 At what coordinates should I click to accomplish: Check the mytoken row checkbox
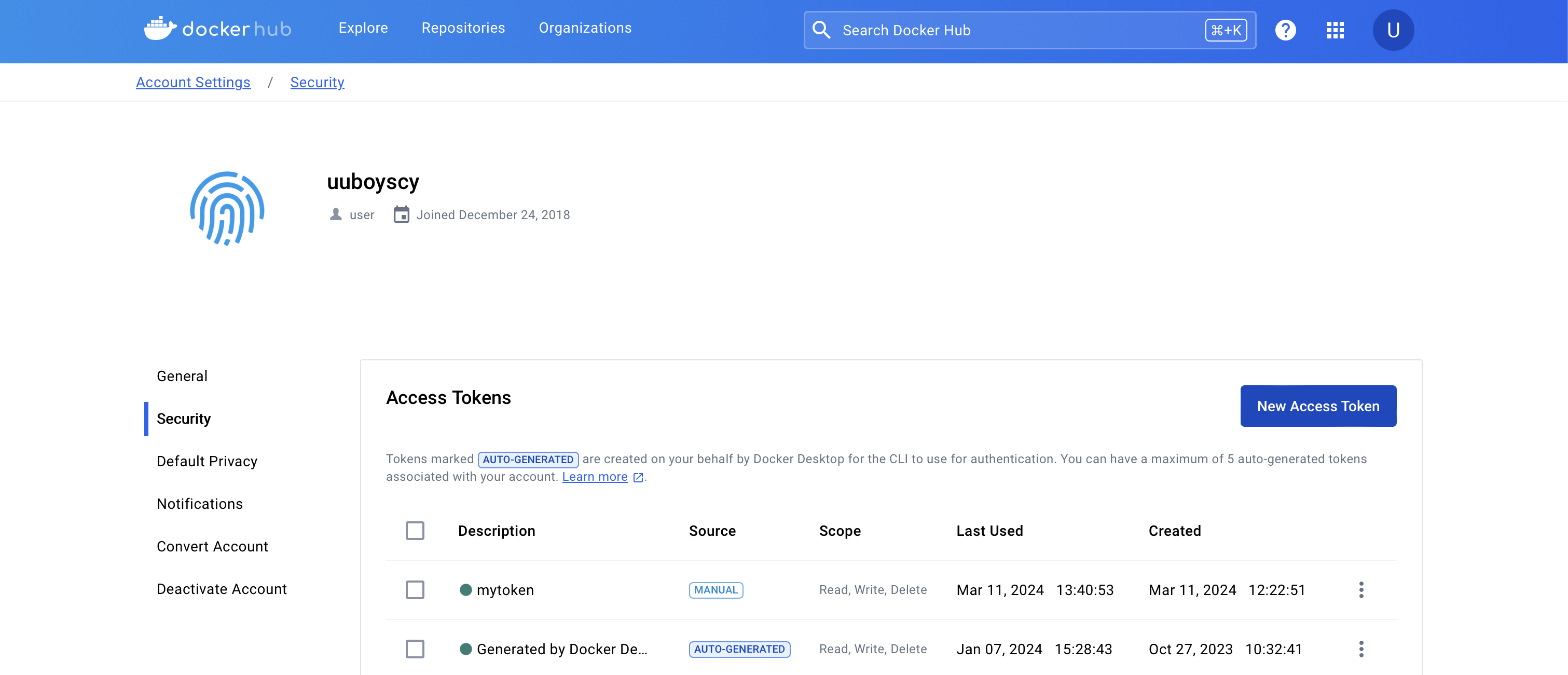point(415,590)
